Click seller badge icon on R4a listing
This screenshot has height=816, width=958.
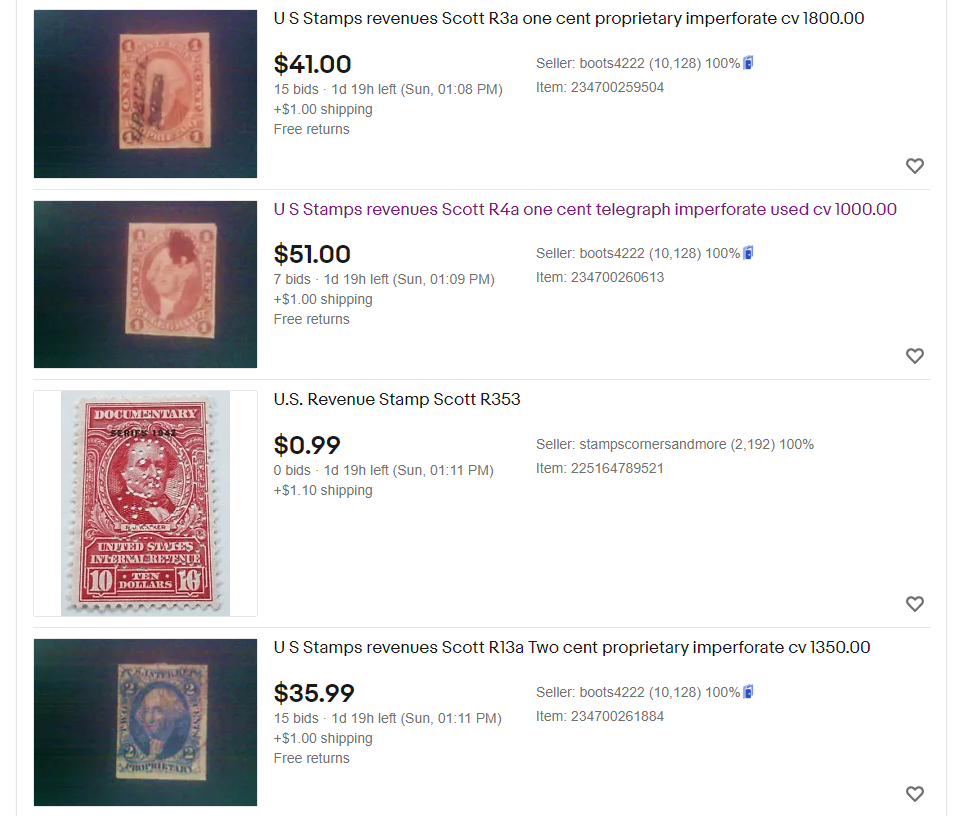pyautogui.click(x=748, y=253)
